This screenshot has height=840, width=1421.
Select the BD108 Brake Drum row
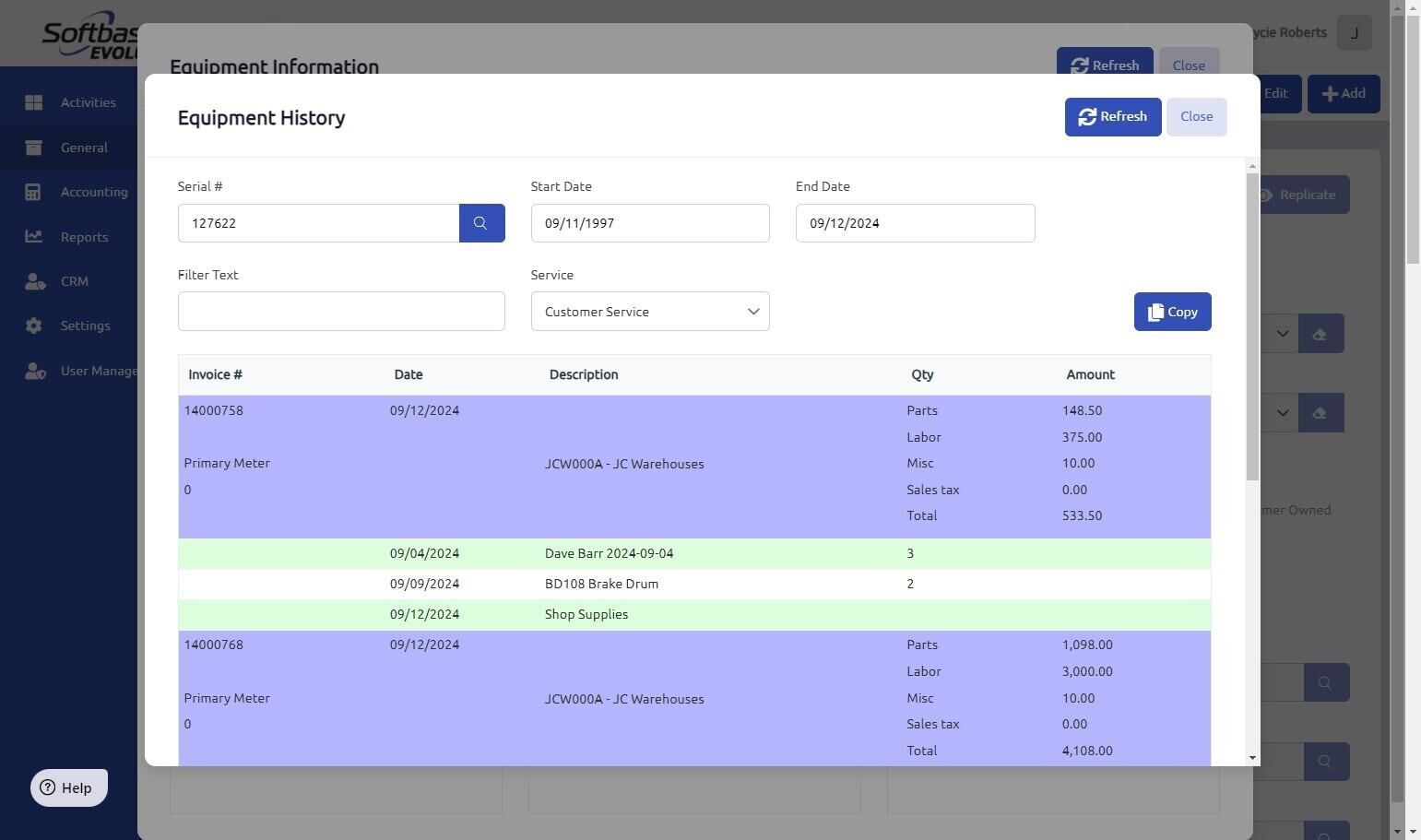pos(600,584)
